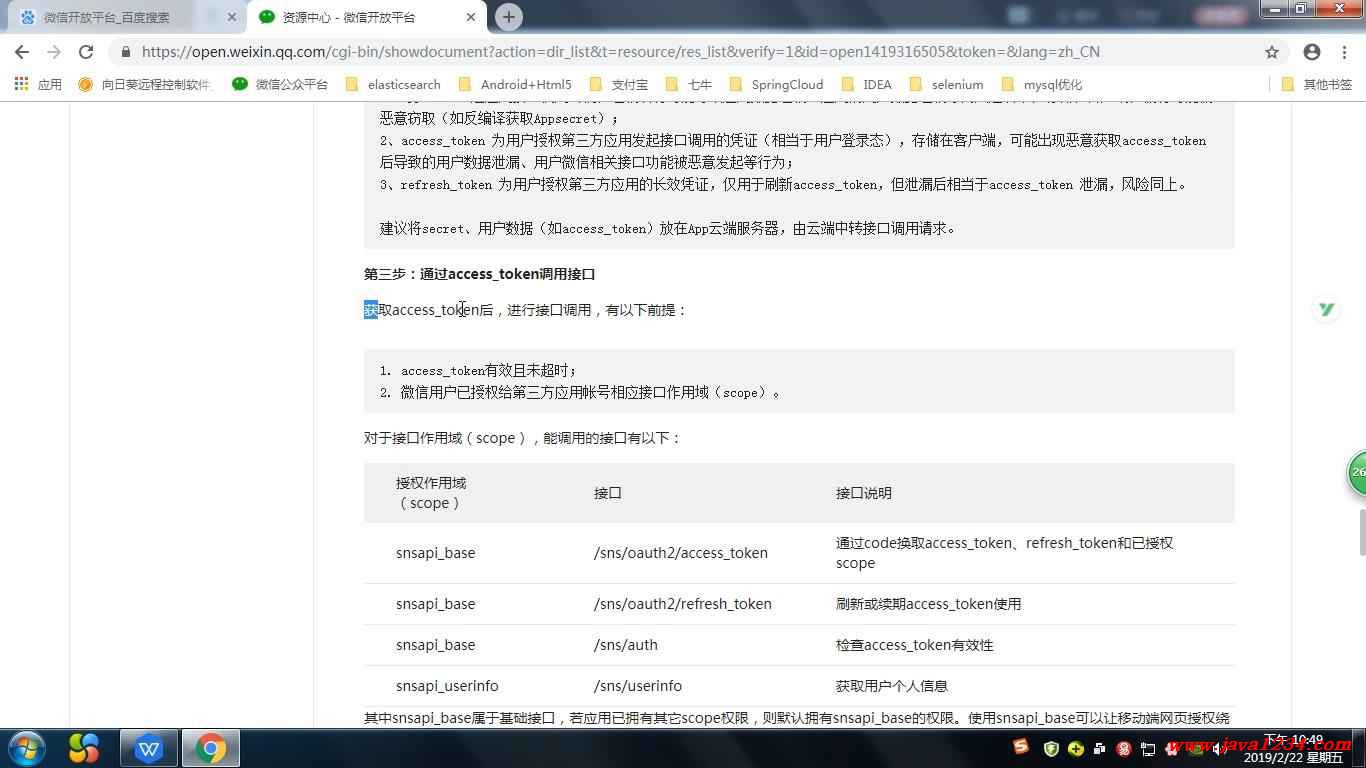This screenshot has width=1366, height=768.
Task: View site security lock info
Action: click(125, 52)
